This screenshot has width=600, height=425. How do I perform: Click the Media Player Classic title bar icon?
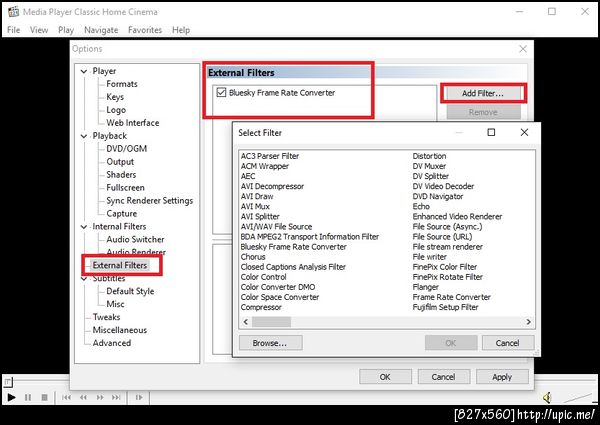click(13, 11)
